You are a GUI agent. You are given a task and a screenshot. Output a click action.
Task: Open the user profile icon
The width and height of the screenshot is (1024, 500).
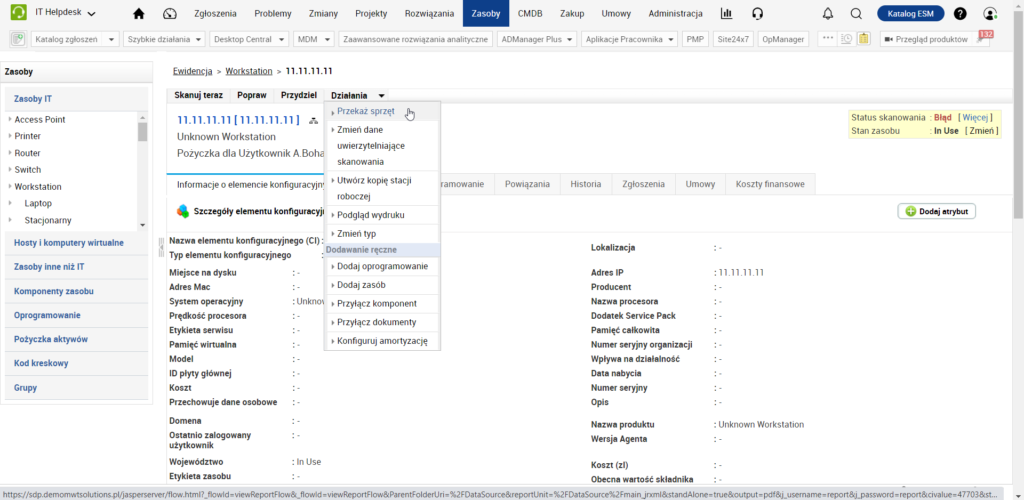[x=990, y=13]
